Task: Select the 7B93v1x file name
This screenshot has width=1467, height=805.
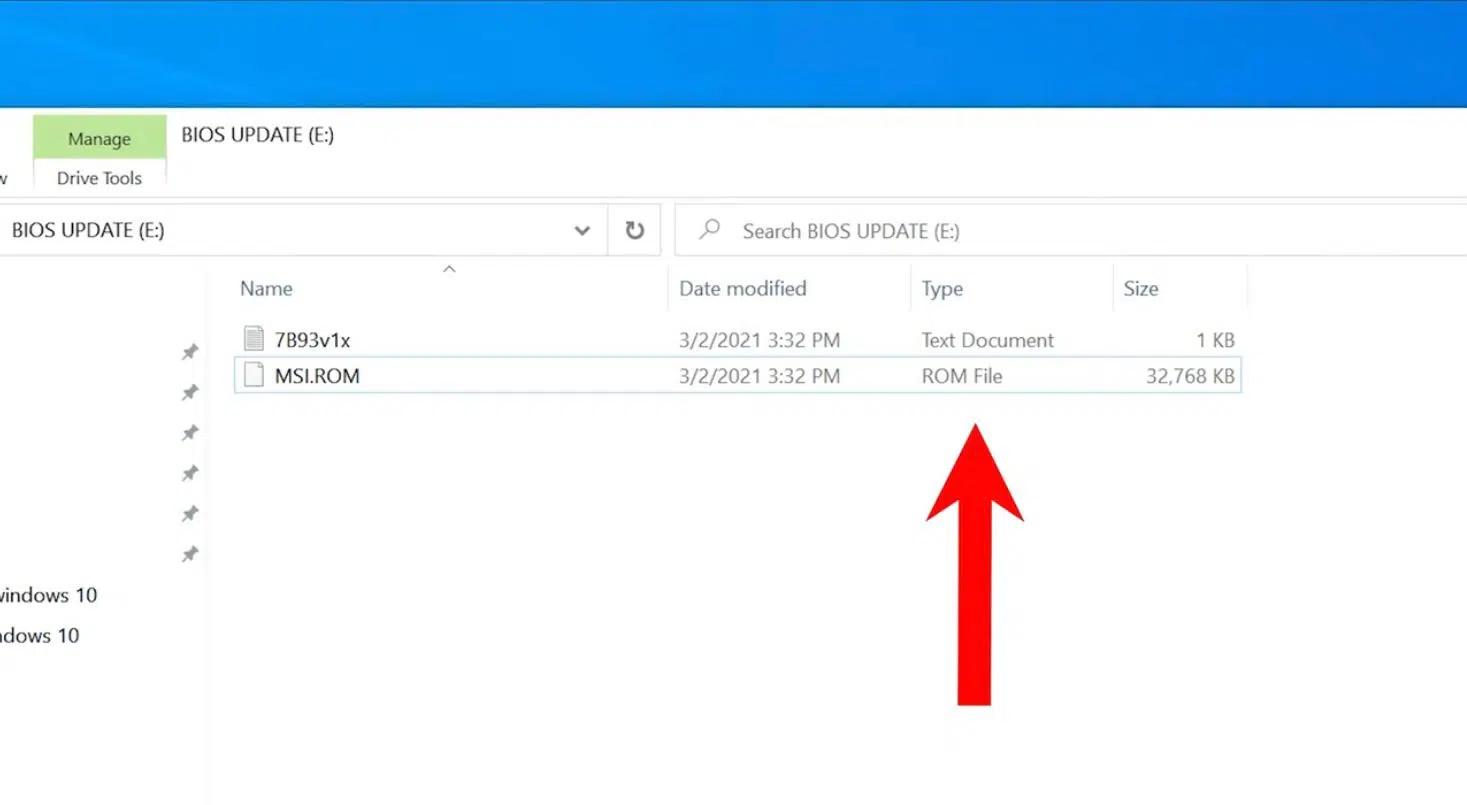Action: pos(312,340)
